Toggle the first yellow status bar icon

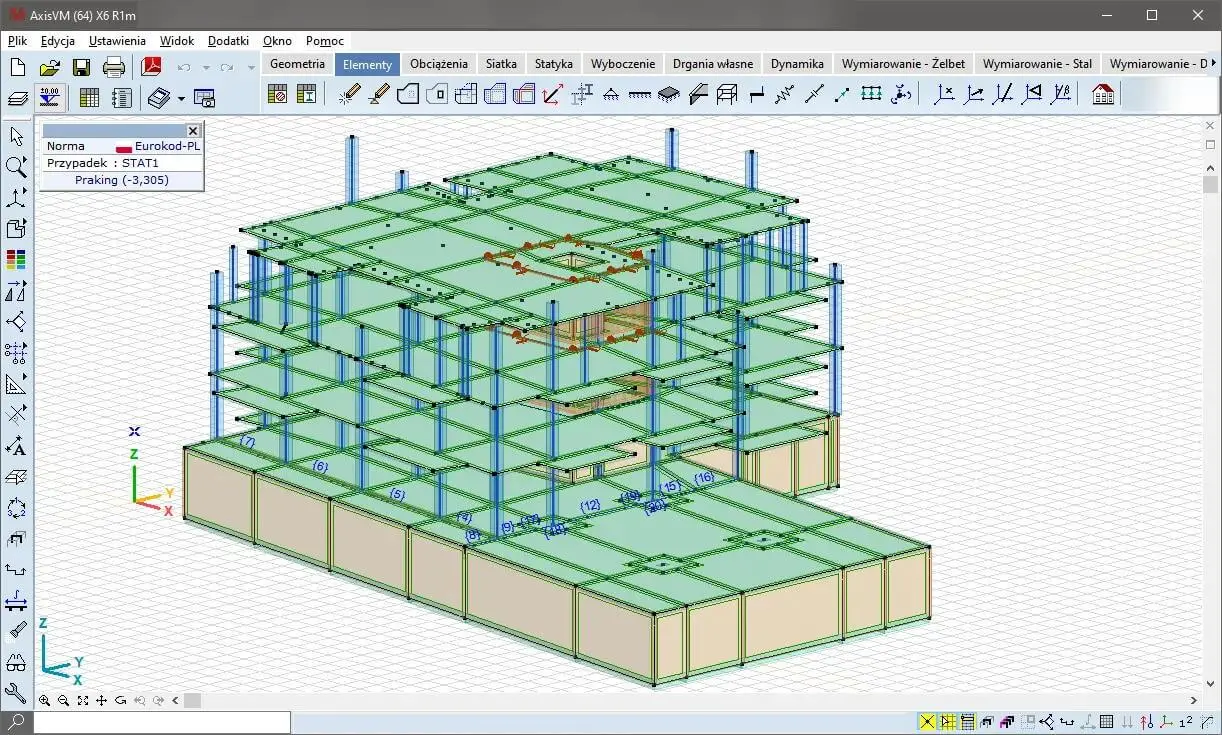coord(927,721)
